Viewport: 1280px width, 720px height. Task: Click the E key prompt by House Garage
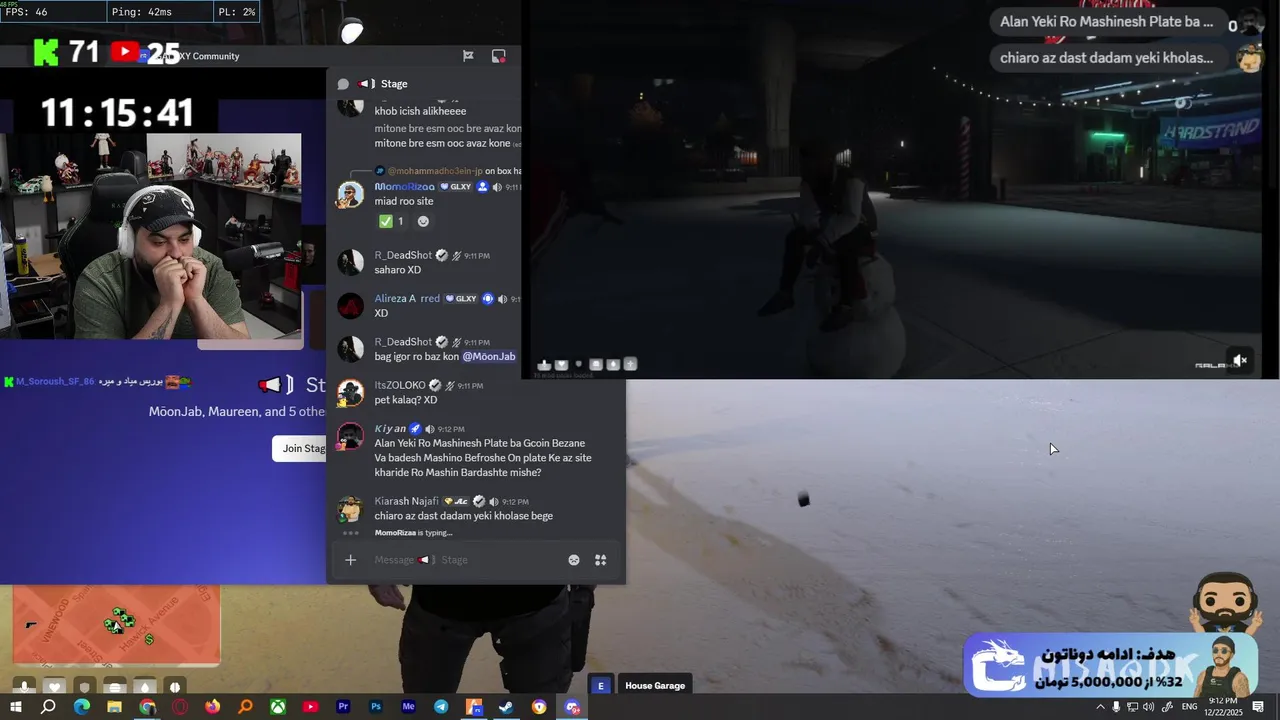[601, 685]
